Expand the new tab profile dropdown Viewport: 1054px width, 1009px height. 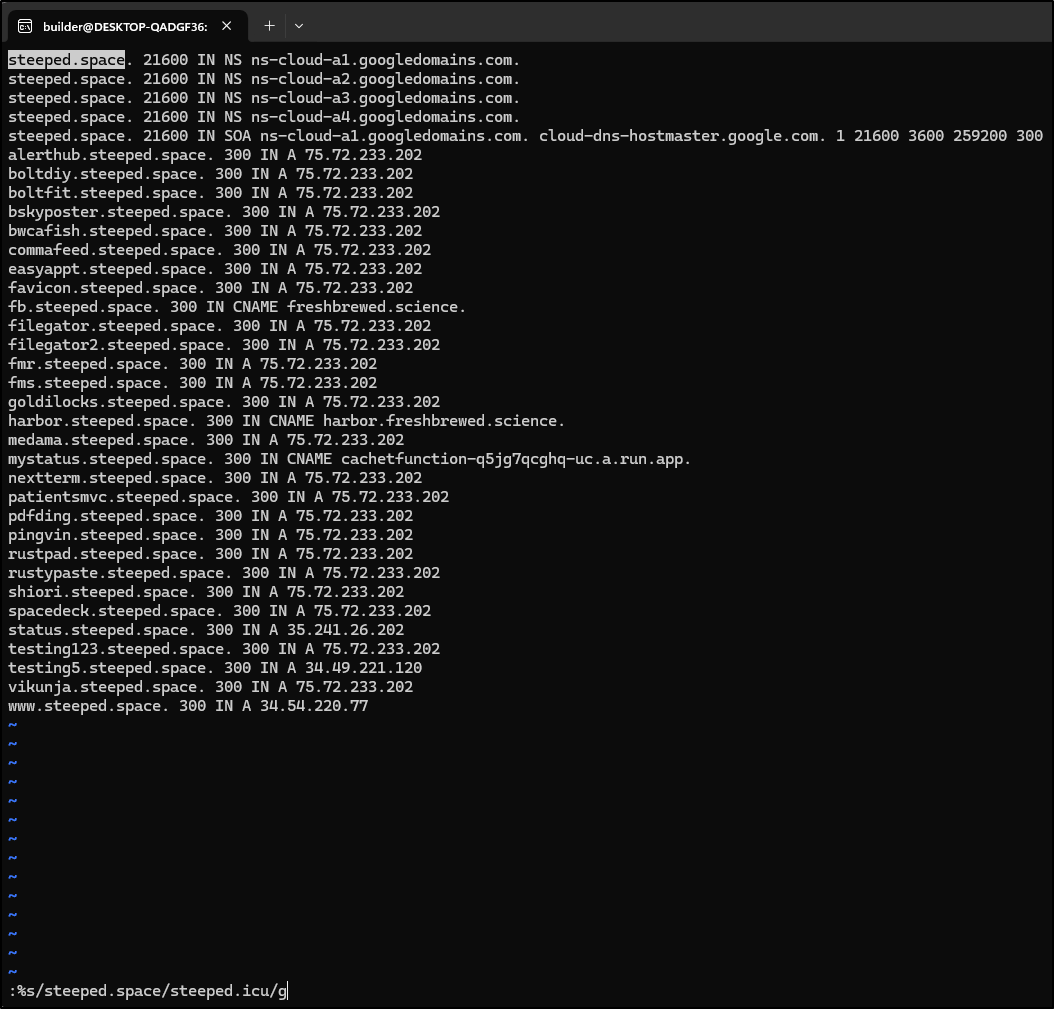[x=298, y=26]
